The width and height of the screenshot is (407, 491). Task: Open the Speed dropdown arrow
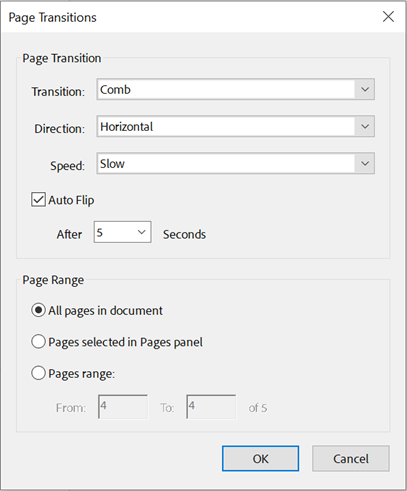(x=365, y=163)
